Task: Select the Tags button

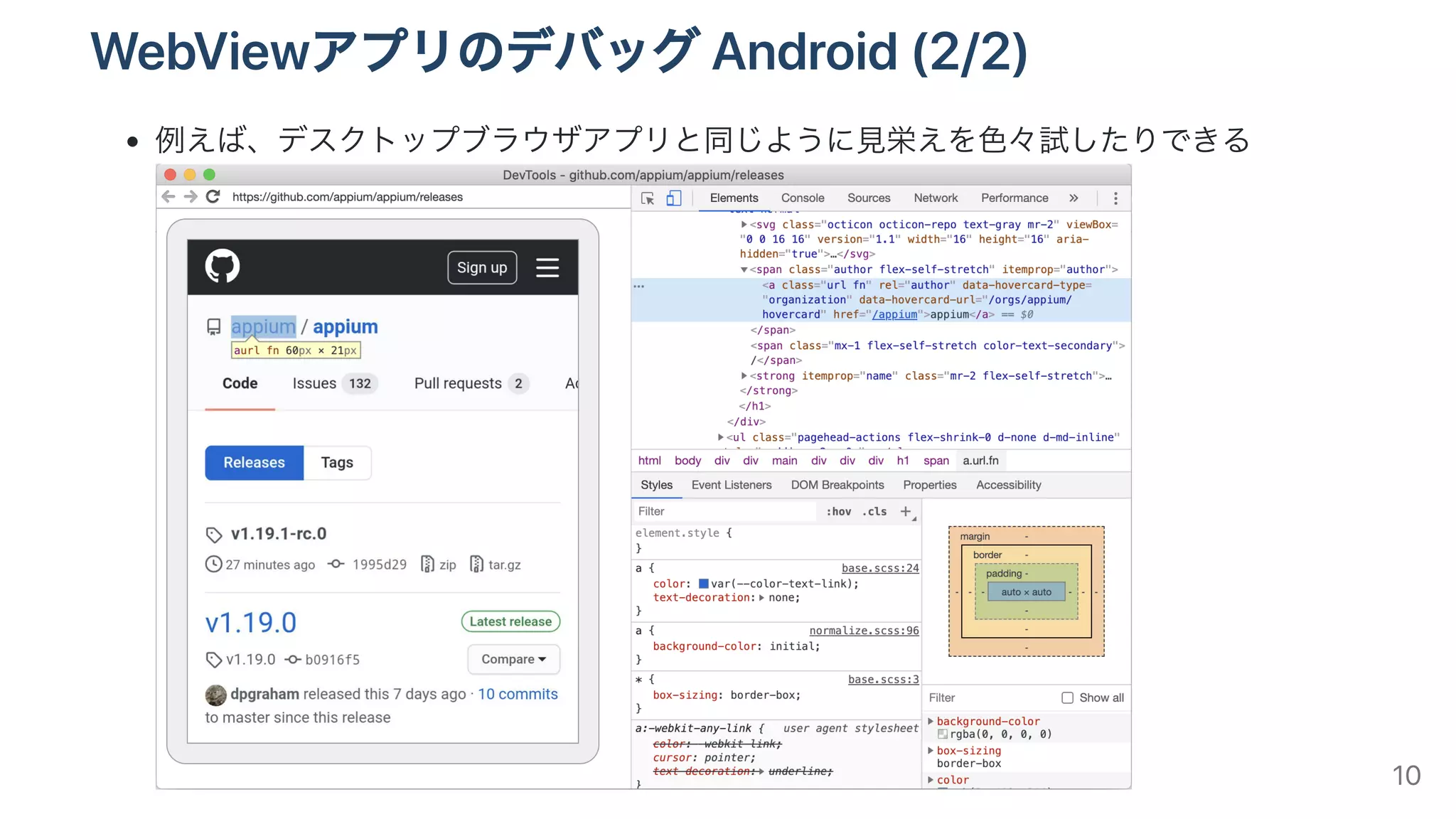Action: click(x=337, y=463)
